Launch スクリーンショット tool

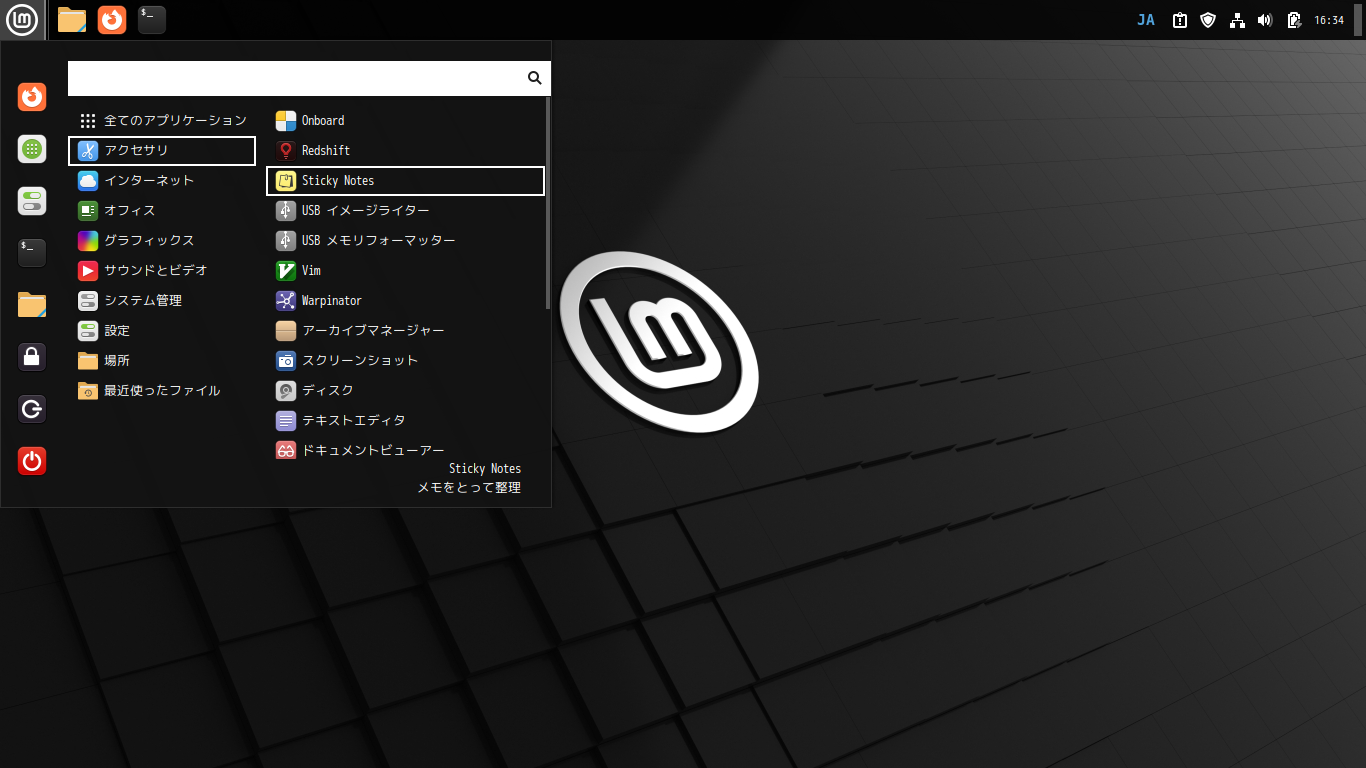tap(405, 361)
